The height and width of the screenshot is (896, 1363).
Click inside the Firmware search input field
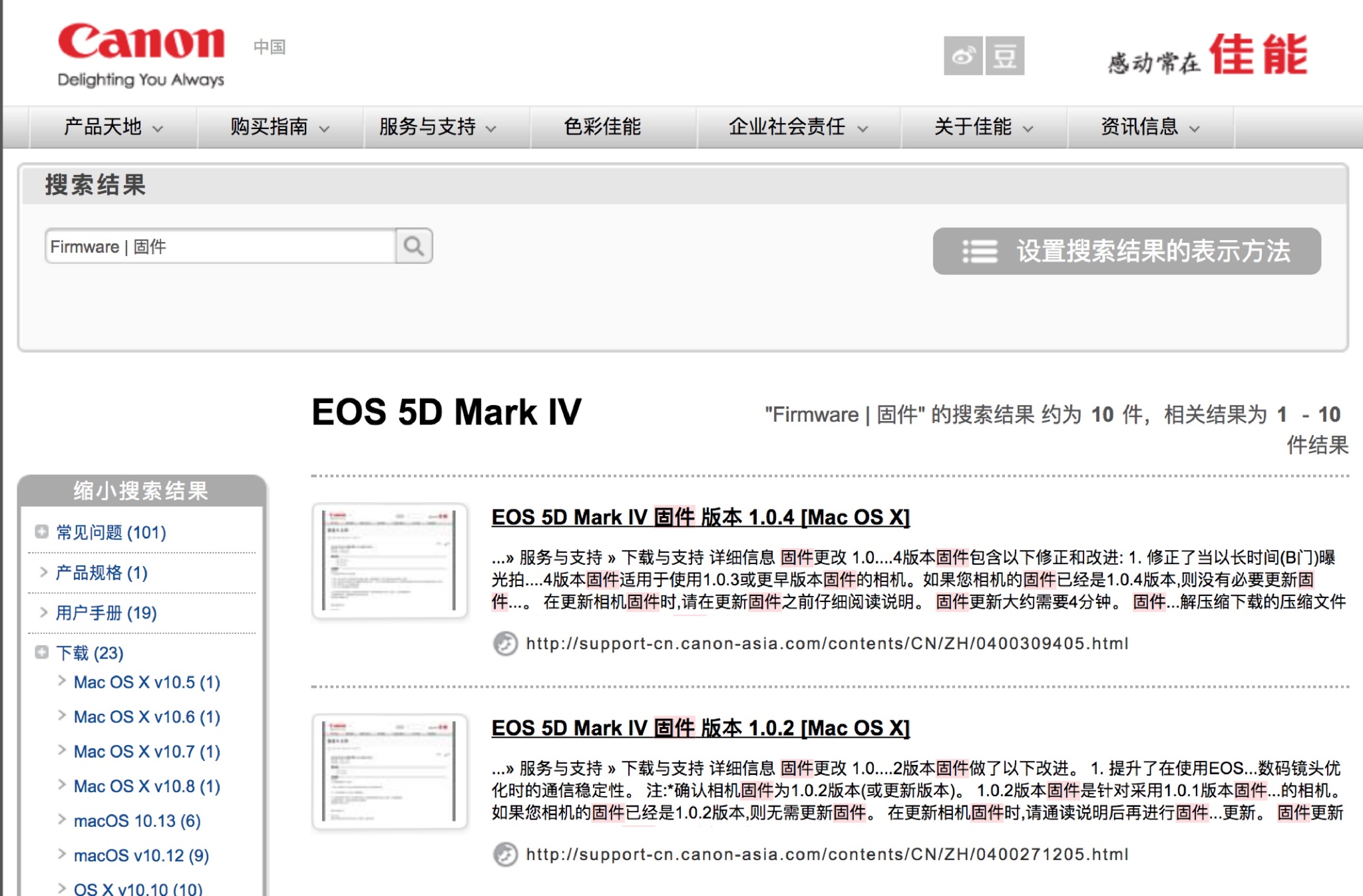[220, 246]
